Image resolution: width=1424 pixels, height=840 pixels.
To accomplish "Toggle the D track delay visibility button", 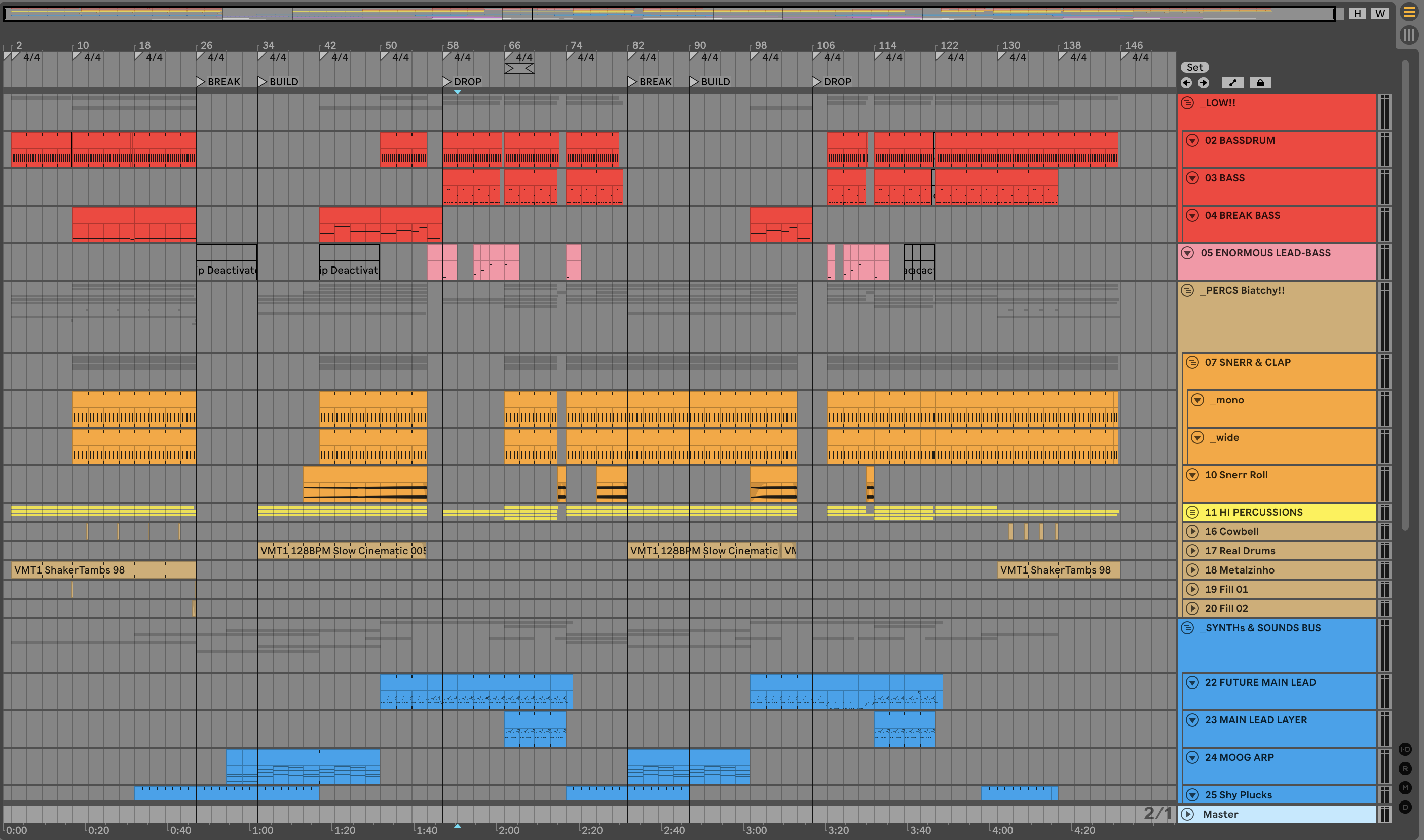I will click(x=1405, y=807).
